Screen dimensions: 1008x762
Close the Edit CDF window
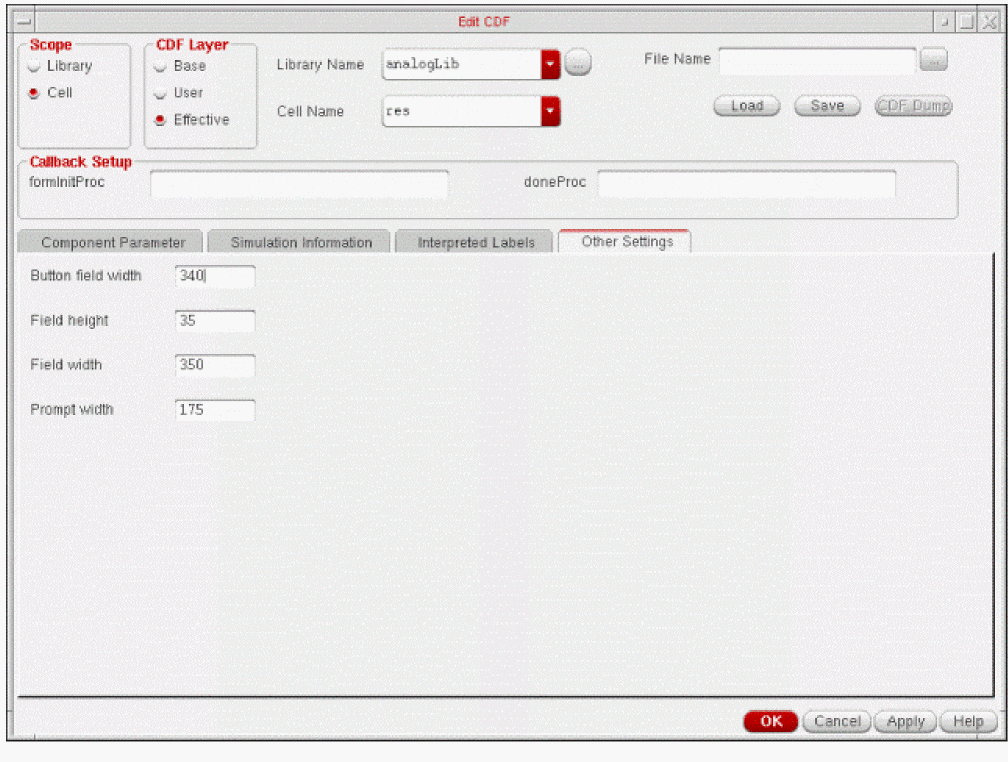pos(990,22)
